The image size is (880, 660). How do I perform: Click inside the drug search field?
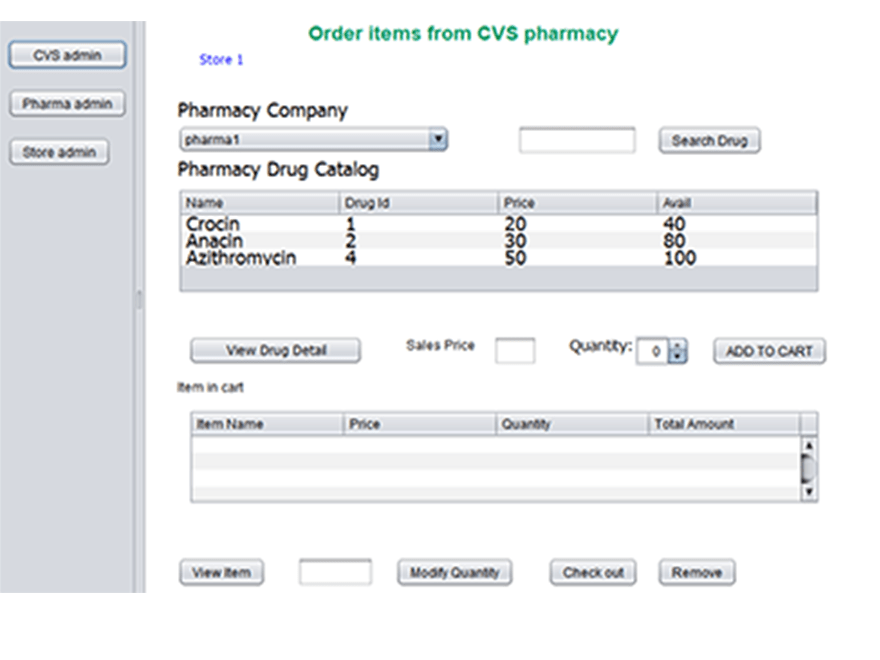(576, 140)
